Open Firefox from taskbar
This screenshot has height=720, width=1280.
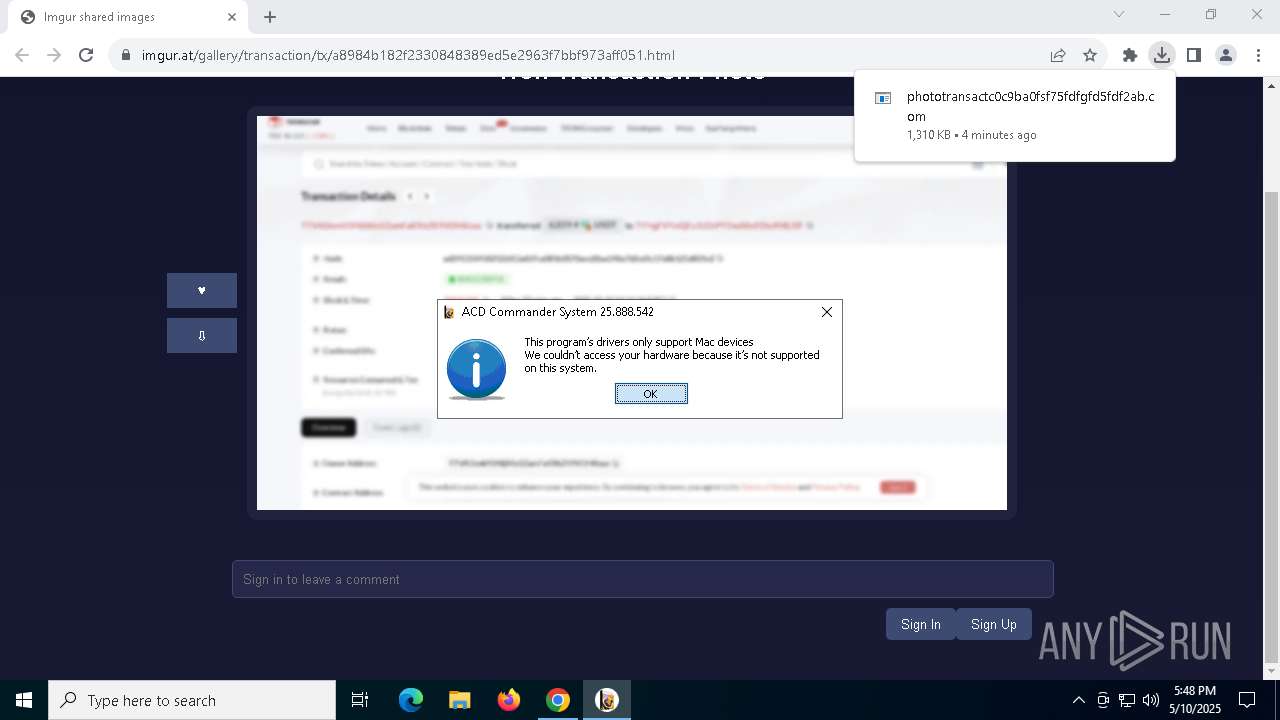pos(508,700)
